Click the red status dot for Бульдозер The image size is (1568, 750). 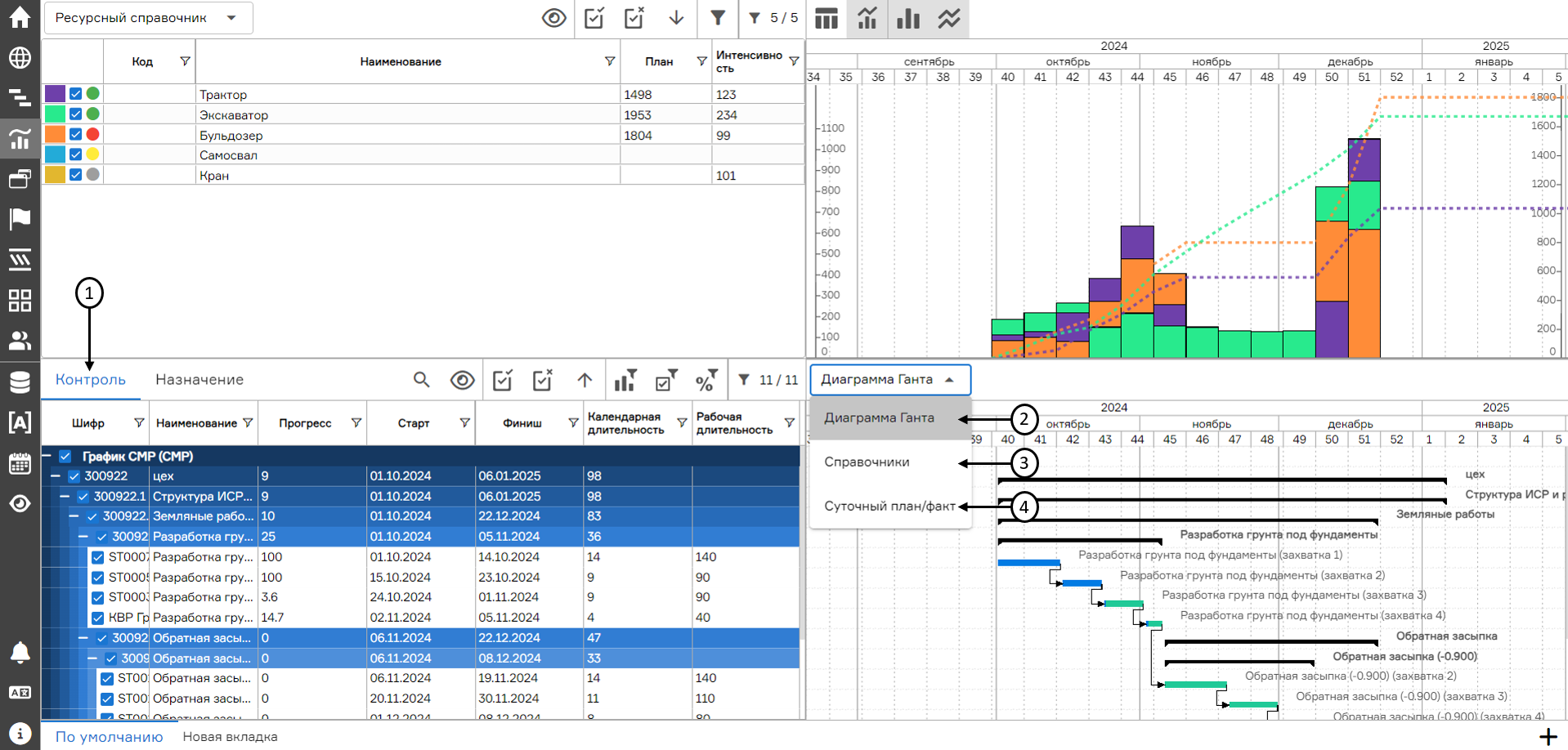[93, 134]
